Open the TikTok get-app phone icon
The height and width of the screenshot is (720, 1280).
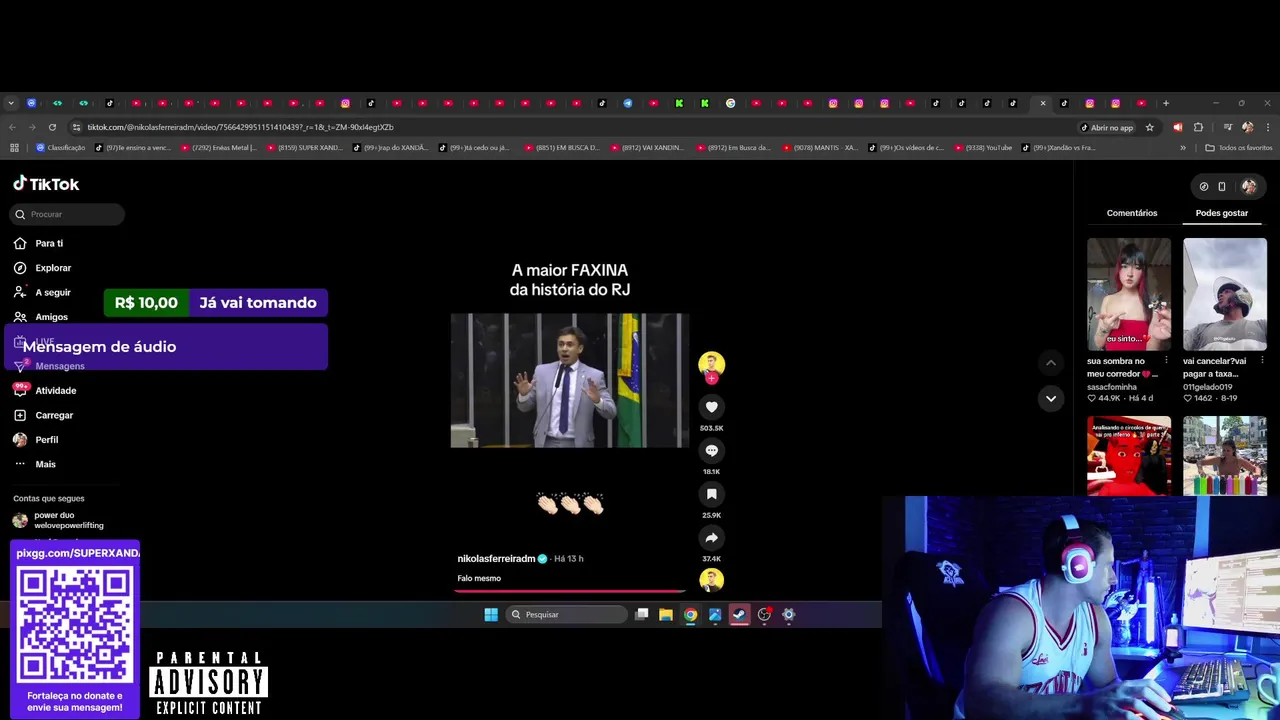tap(1222, 186)
